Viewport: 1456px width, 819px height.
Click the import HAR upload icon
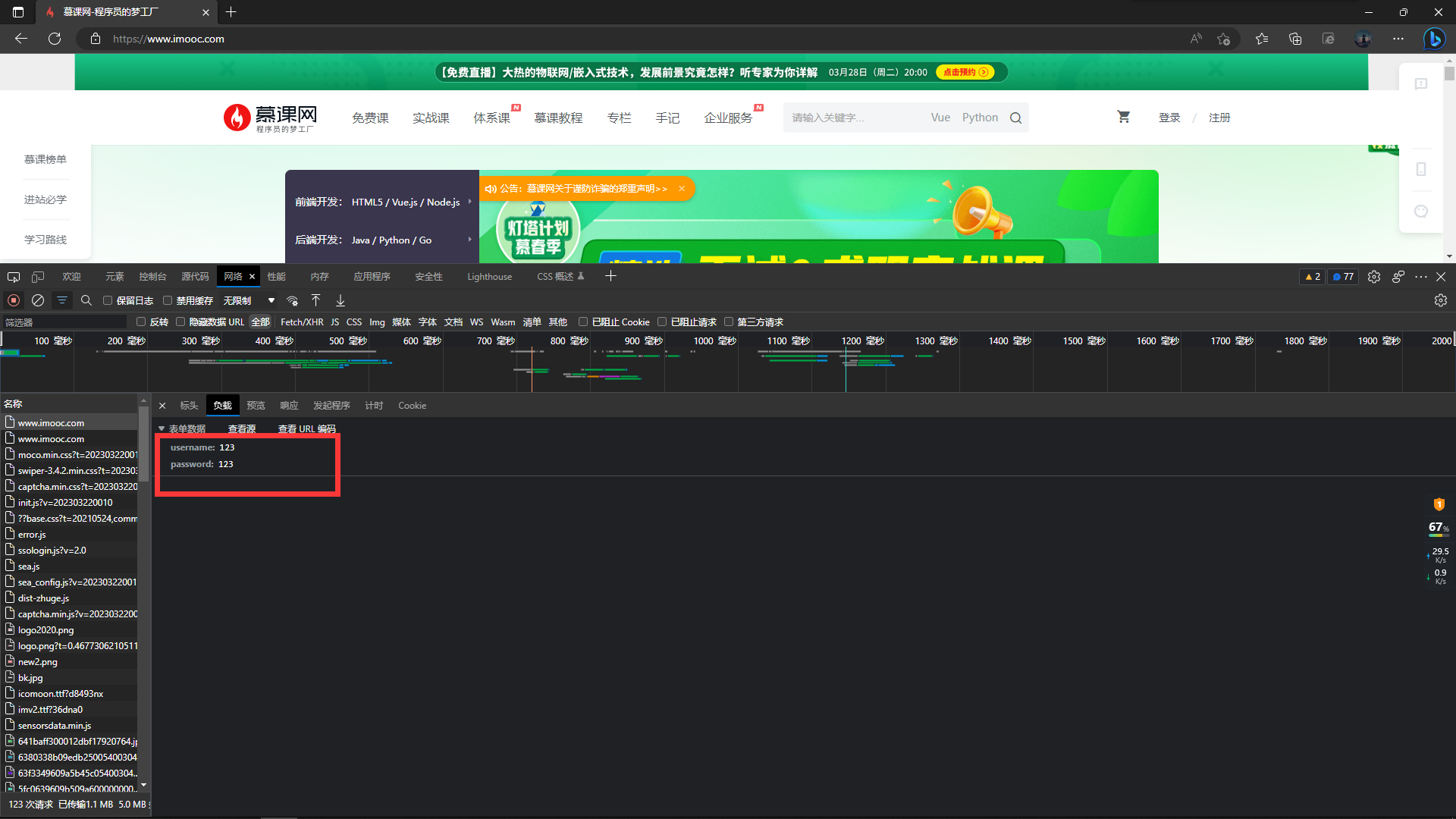pyautogui.click(x=316, y=300)
